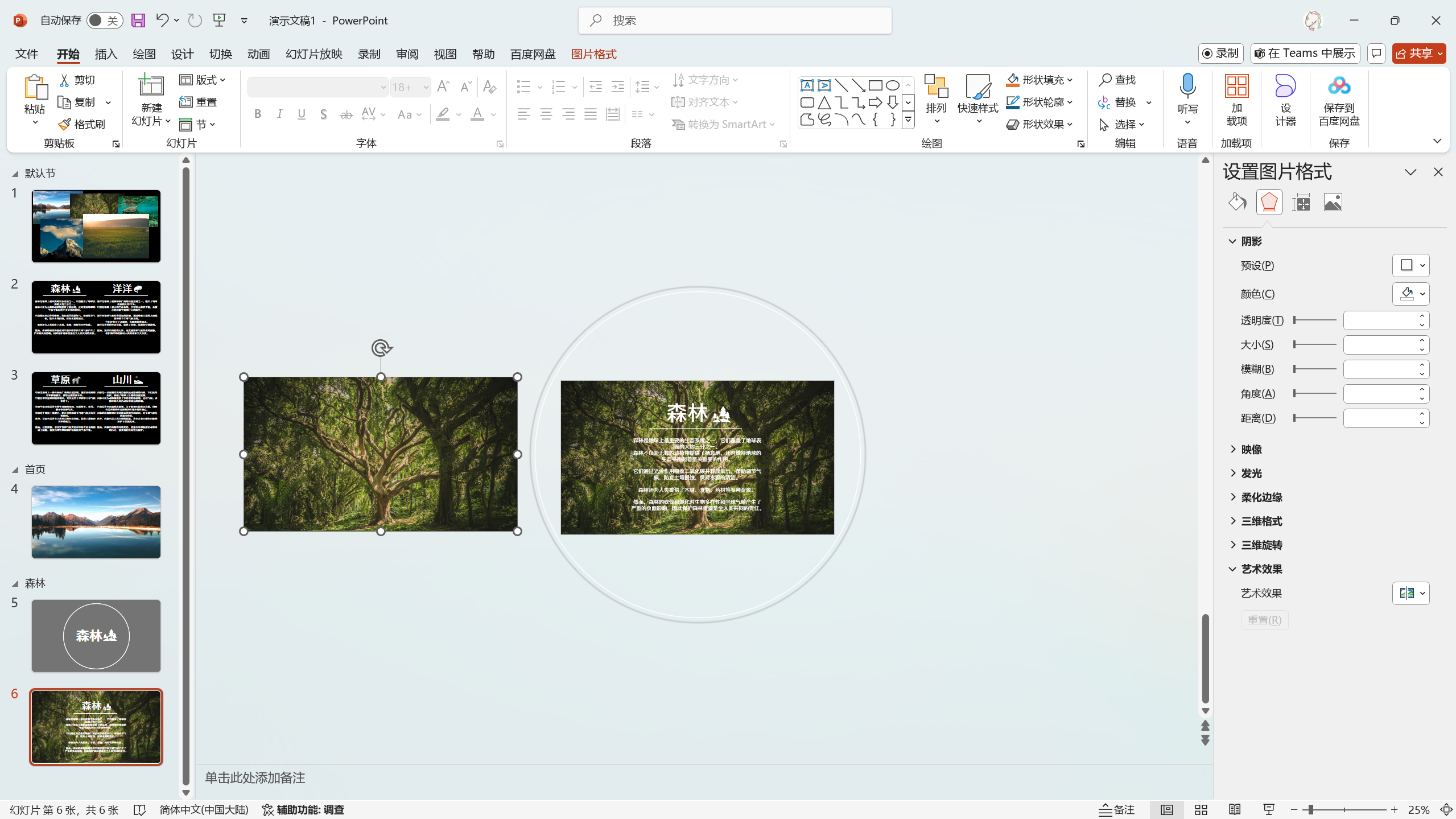Toggle Notes (备注) pane in status bar

(x=1116, y=809)
